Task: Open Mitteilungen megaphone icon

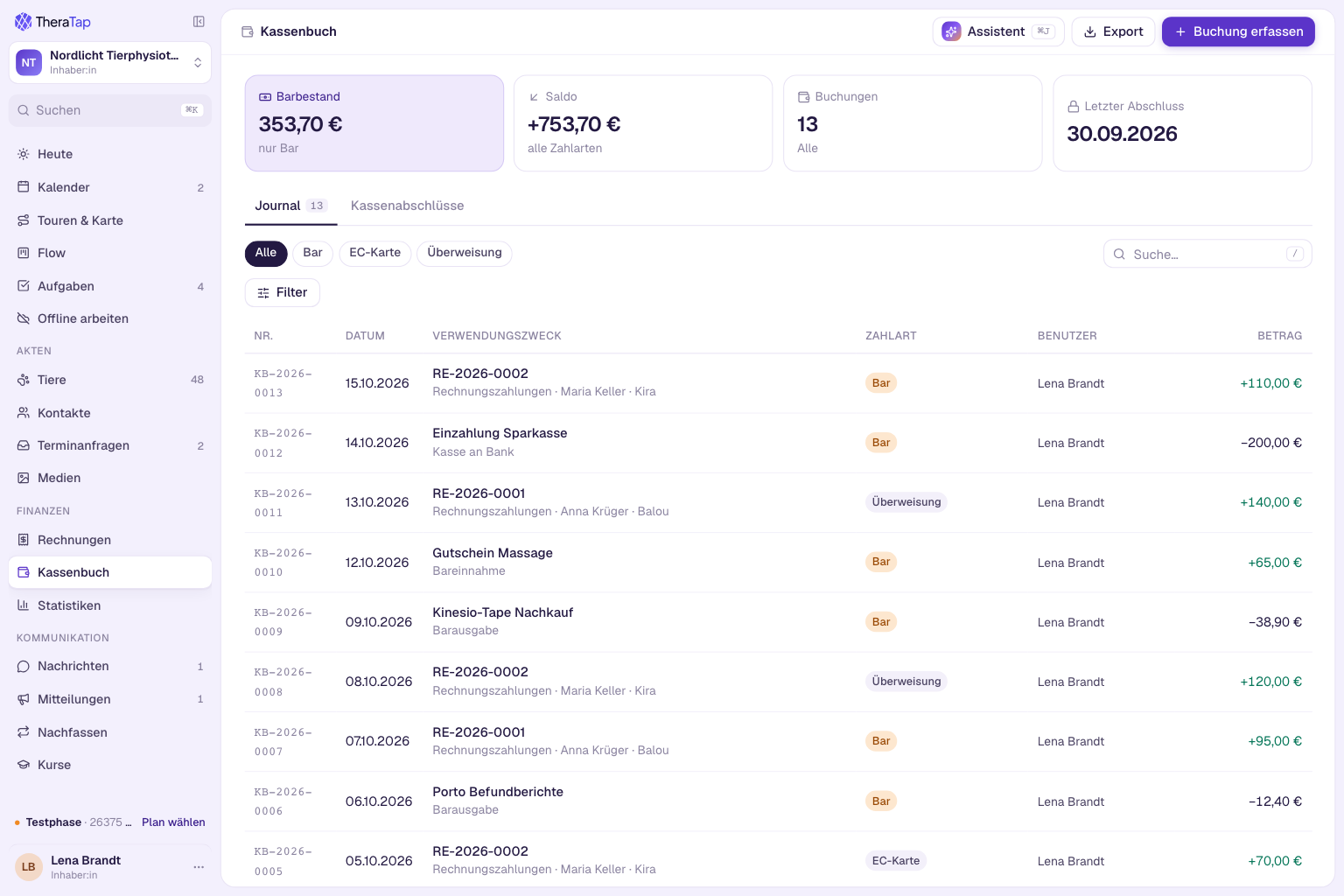Action: [x=24, y=699]
